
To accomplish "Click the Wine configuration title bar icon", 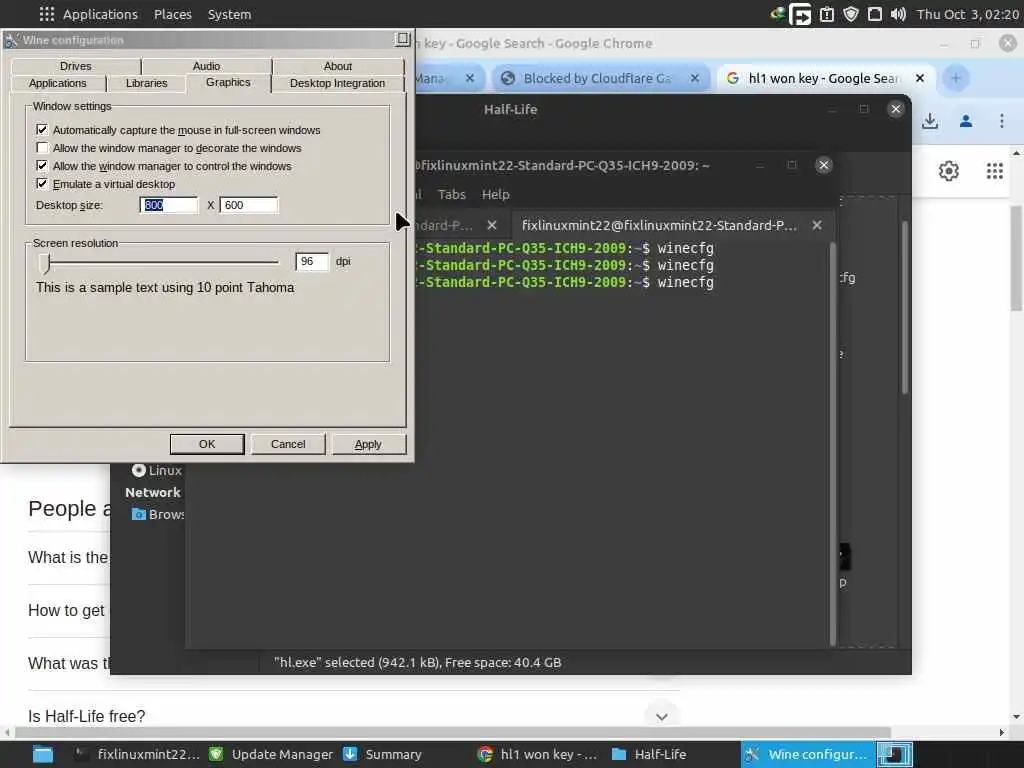I will (x=10, y=40).
